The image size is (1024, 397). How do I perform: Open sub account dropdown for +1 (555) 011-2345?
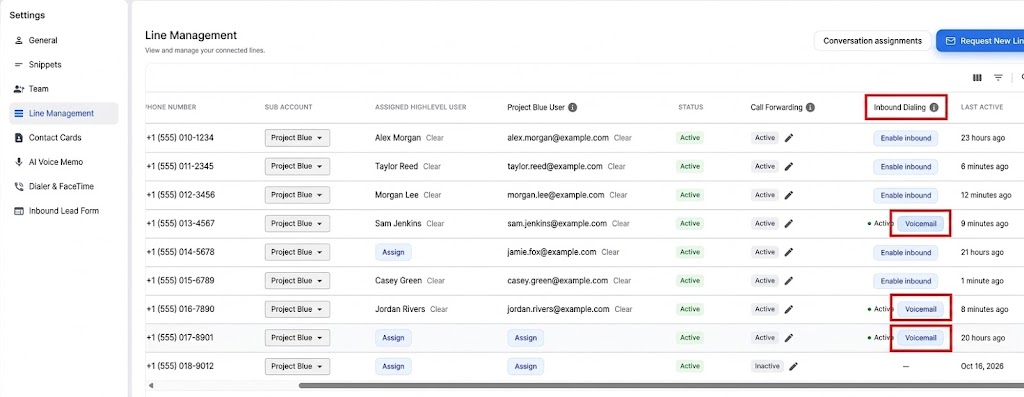pos(297,167)
